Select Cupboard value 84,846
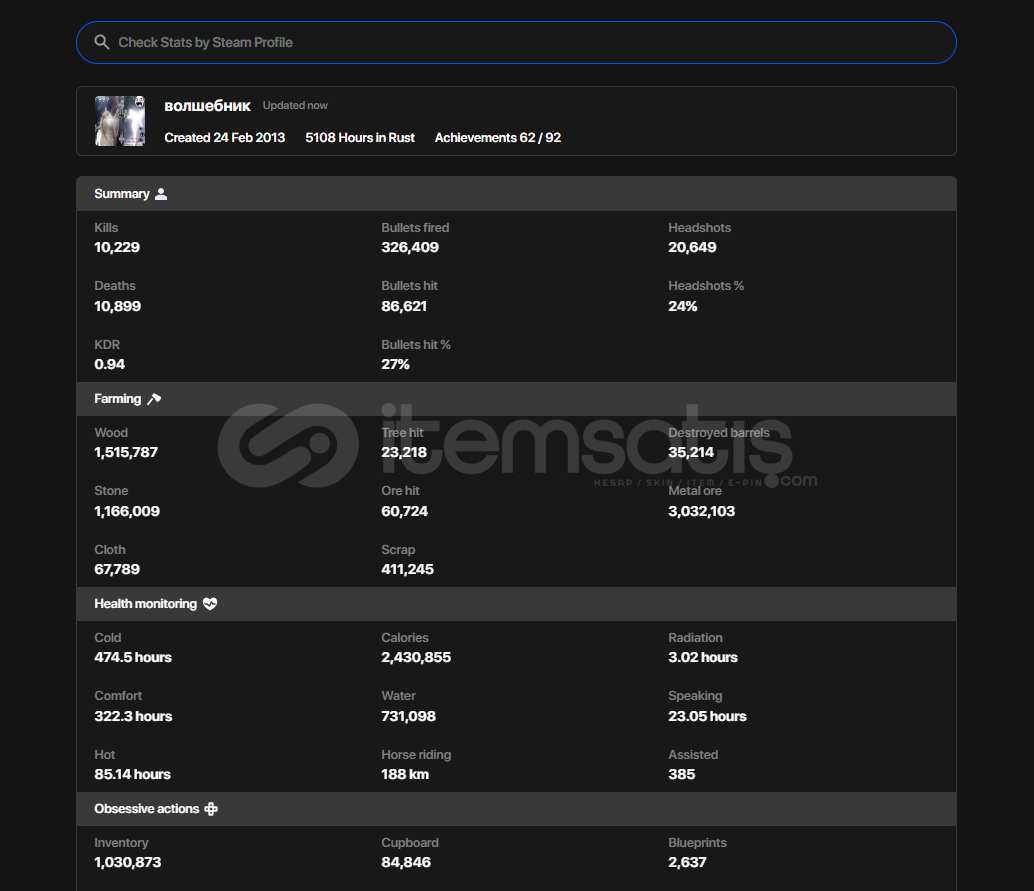 tap(406, 863)
